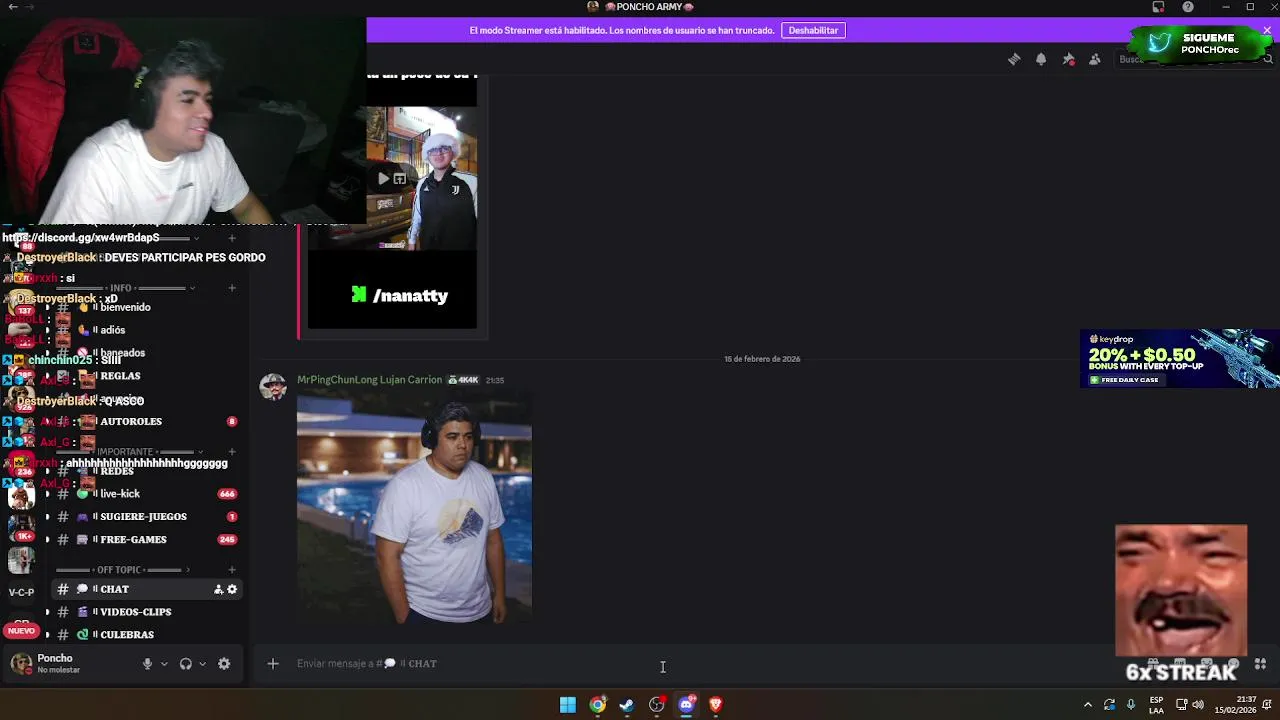Click MrPingChunLong Lujan Carrion username
Image resolution: width=1280 pixels, height=720 pixels.
pos(369,380)
